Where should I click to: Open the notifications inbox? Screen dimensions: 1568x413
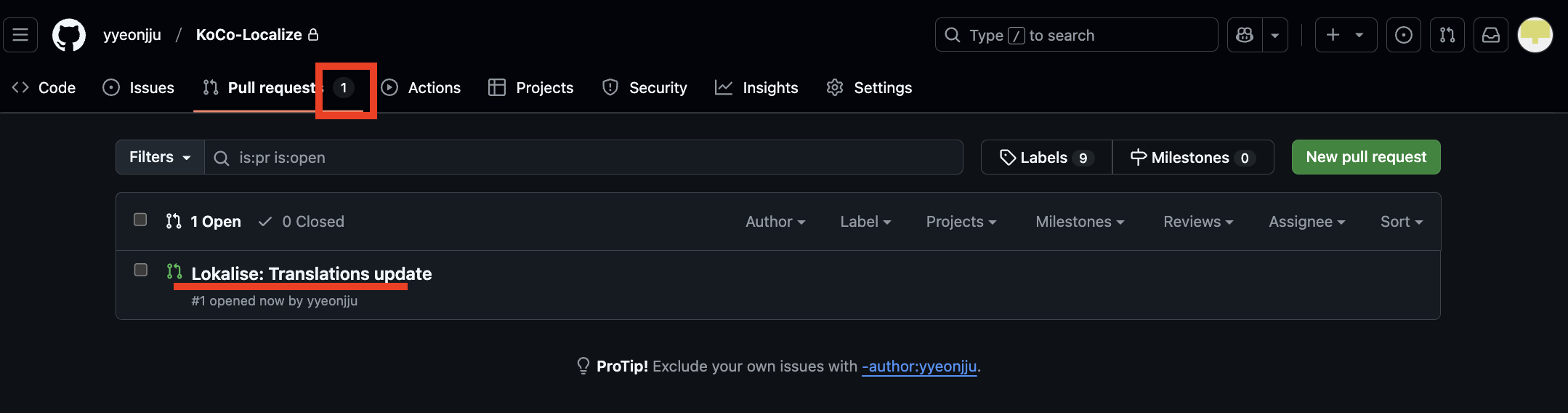(x=1491, y=35)
